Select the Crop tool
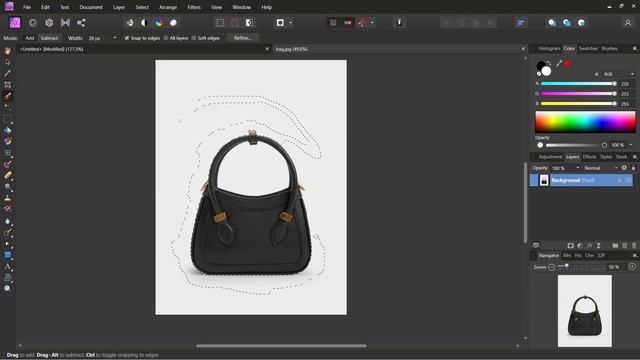Screen dimensions: 640x360 point(7,84)
